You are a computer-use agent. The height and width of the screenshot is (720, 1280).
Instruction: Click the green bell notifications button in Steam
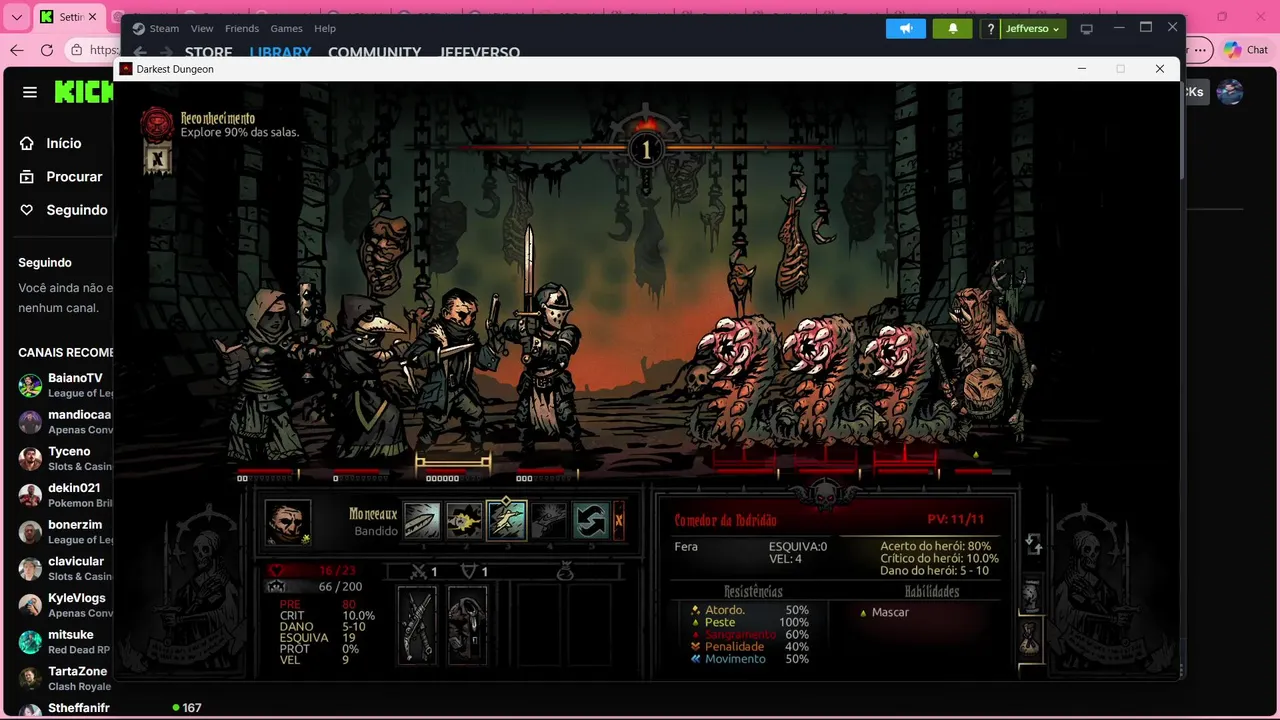coord(953,29)
